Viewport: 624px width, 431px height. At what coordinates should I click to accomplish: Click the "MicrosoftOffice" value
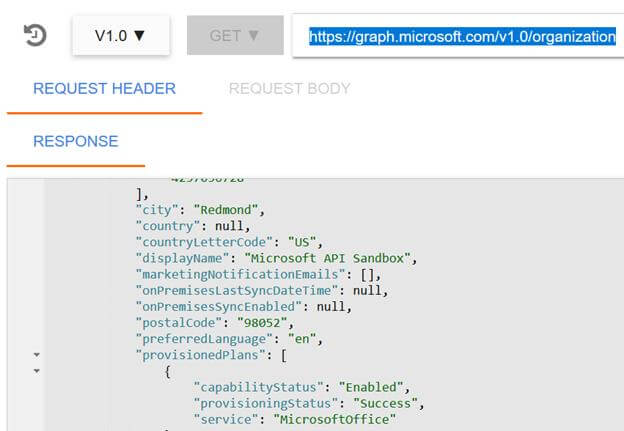pyautogui.click(x=335, y=419)
